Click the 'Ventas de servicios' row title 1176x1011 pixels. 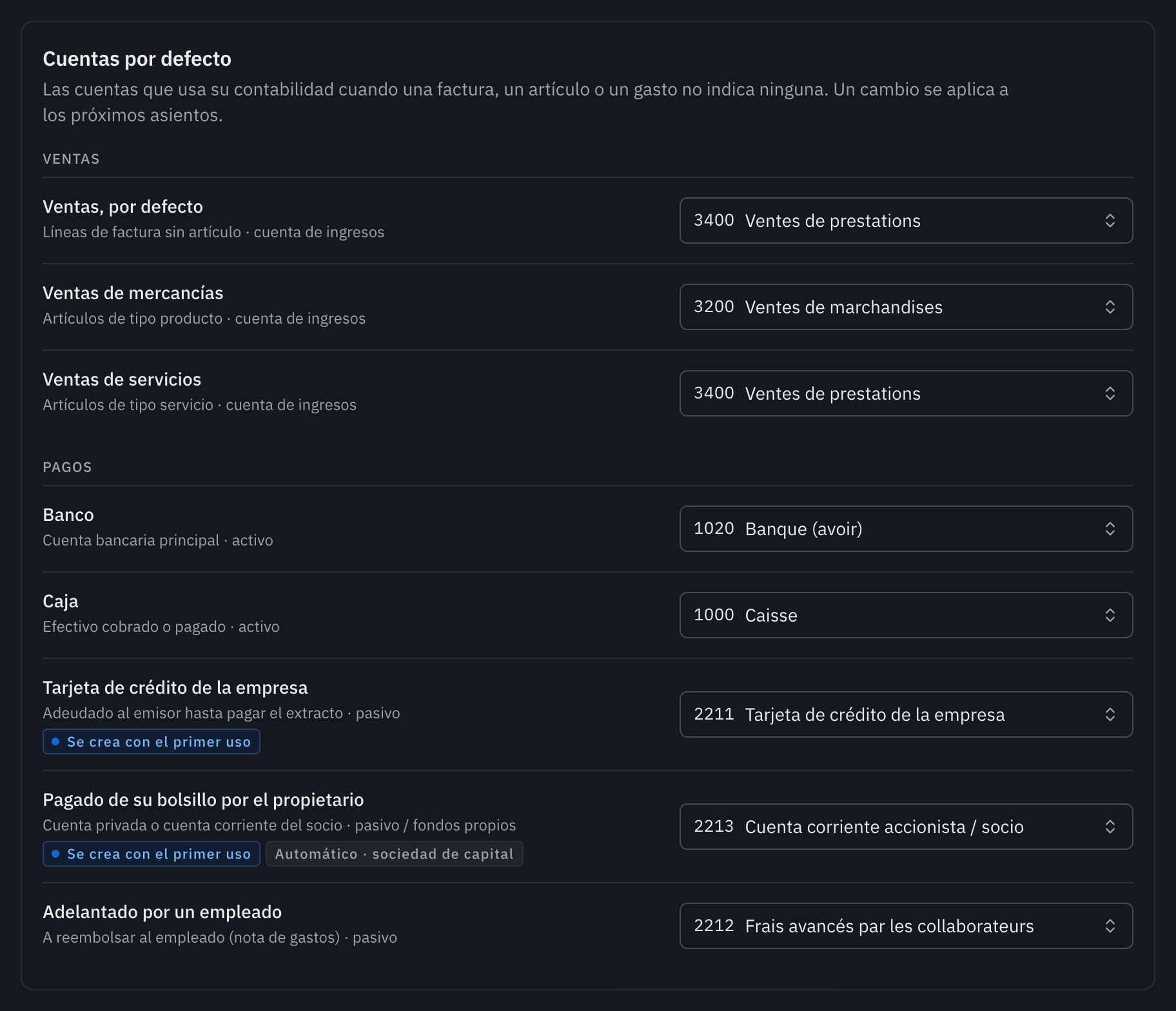[x=122, y=379]
